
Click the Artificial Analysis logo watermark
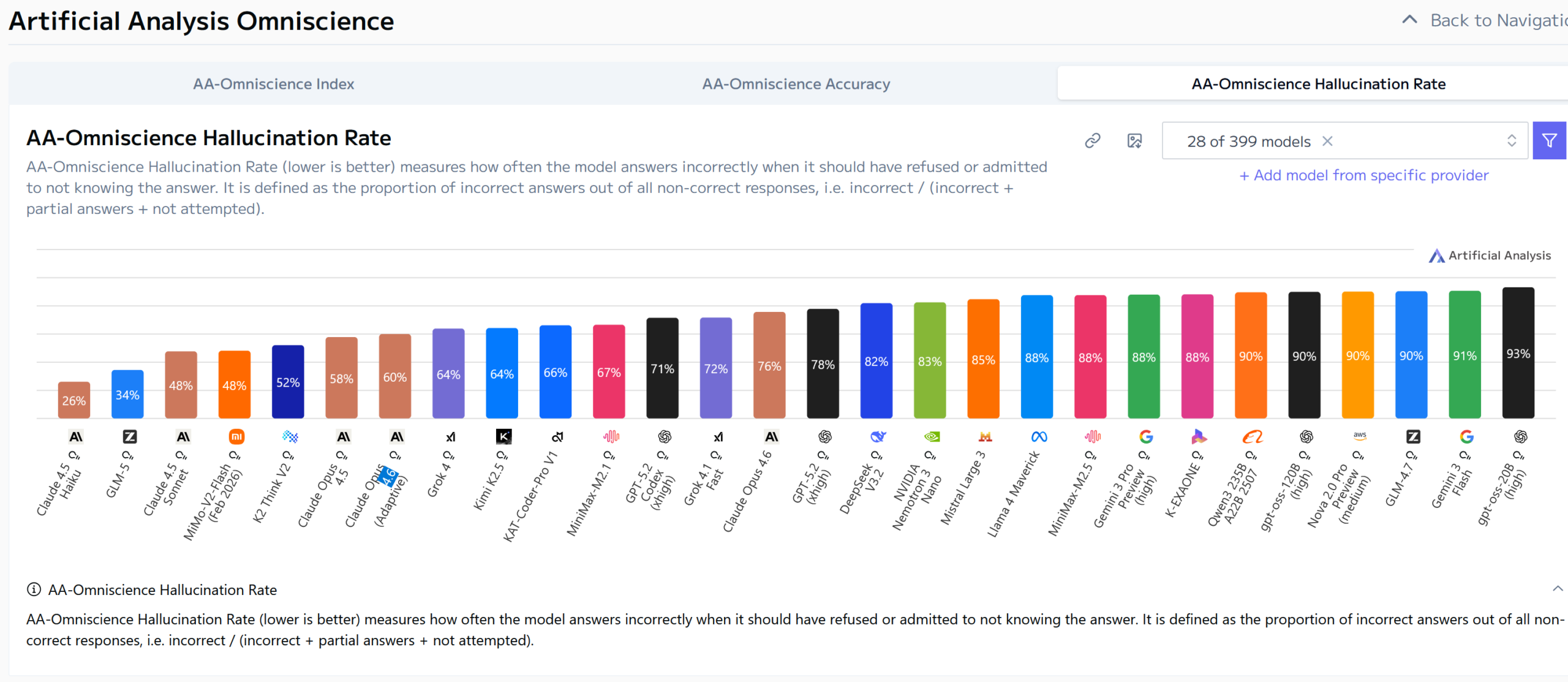click(1490, 256)
